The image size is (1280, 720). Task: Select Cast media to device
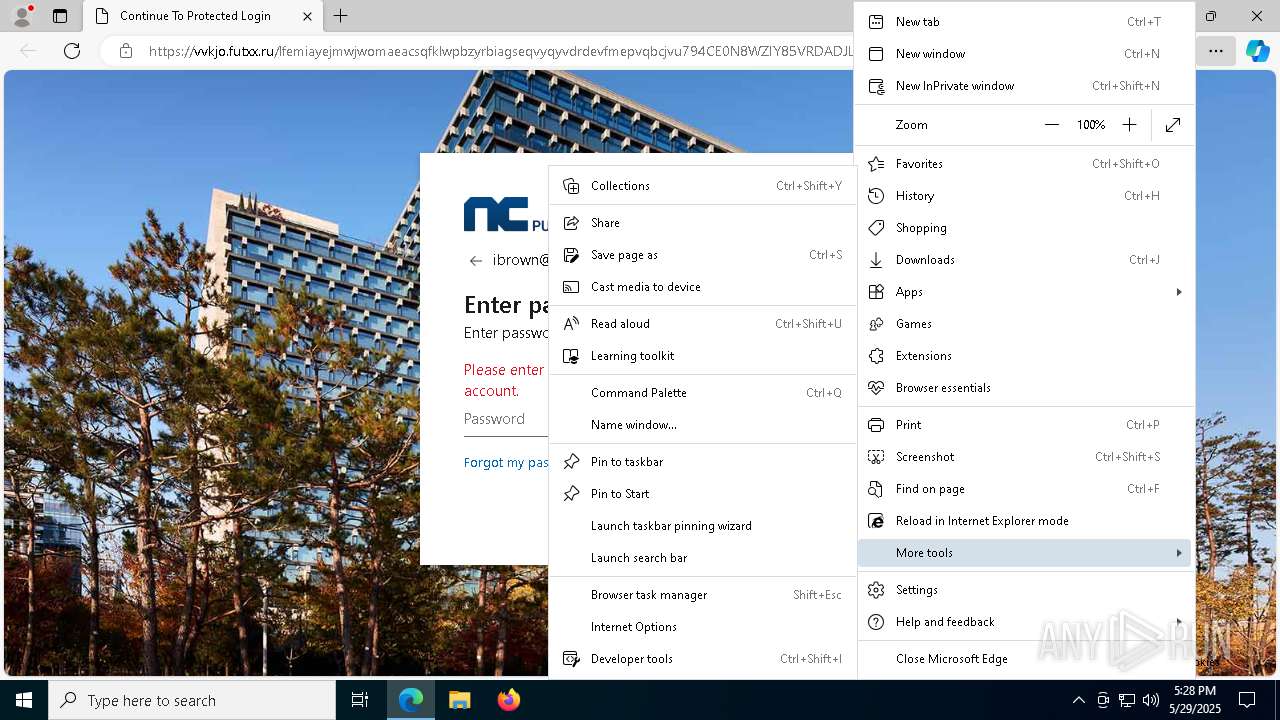coord(703,287)
